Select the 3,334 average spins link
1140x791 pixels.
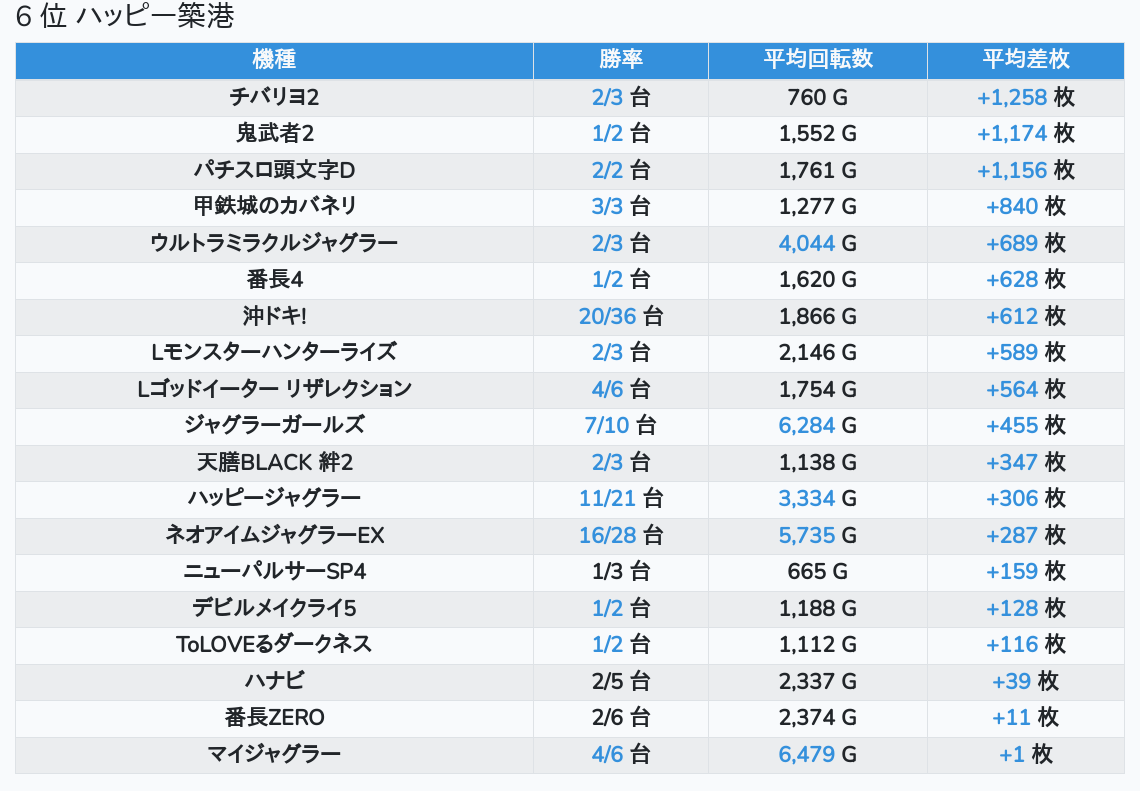pyautogui.click(x=807, y=499)
